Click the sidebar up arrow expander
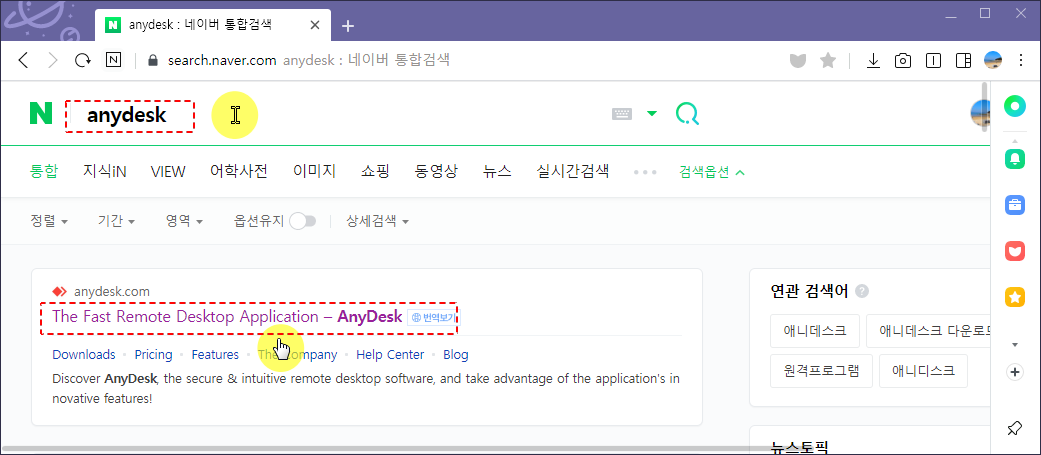The image size is (1041, 455). point(1014,140)
